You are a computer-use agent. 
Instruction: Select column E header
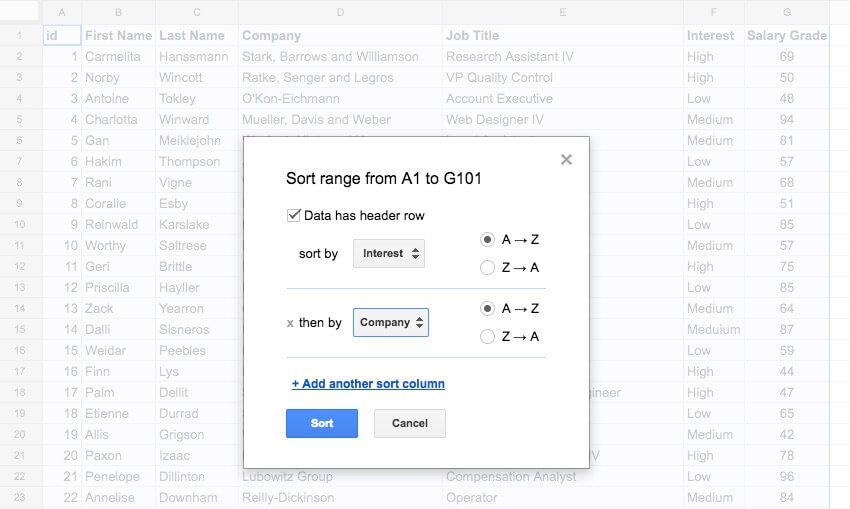click(x=563, y=12)
